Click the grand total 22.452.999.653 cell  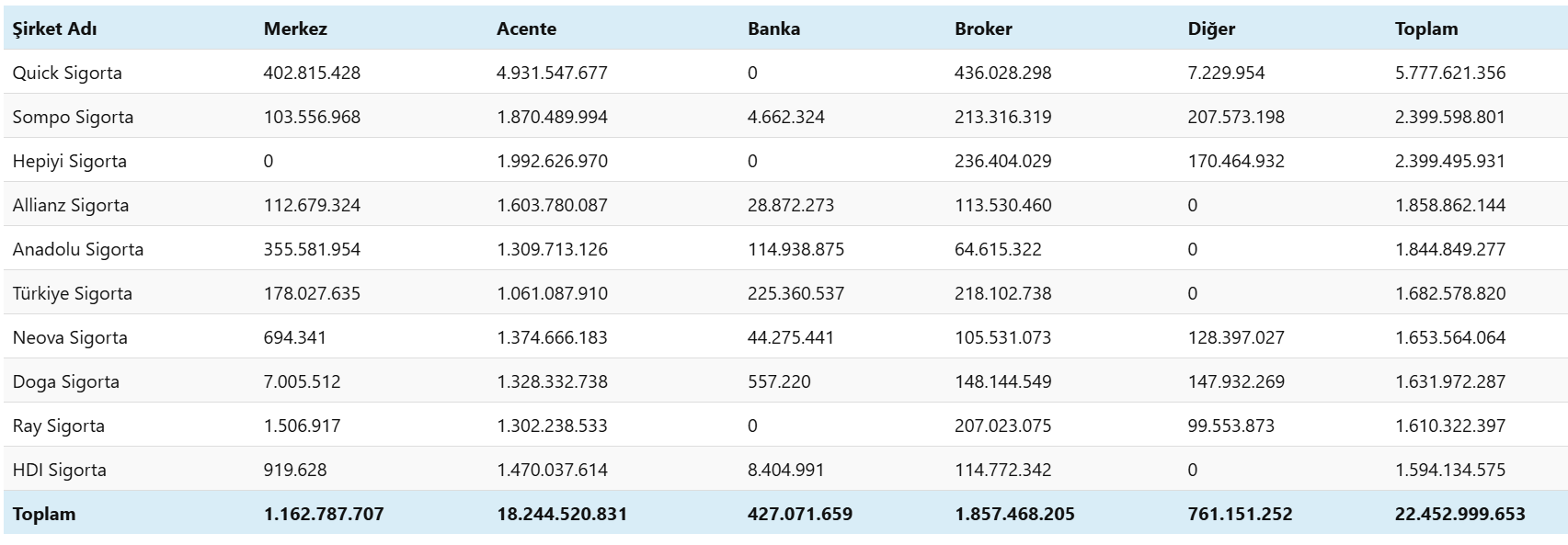[1459, 514]
